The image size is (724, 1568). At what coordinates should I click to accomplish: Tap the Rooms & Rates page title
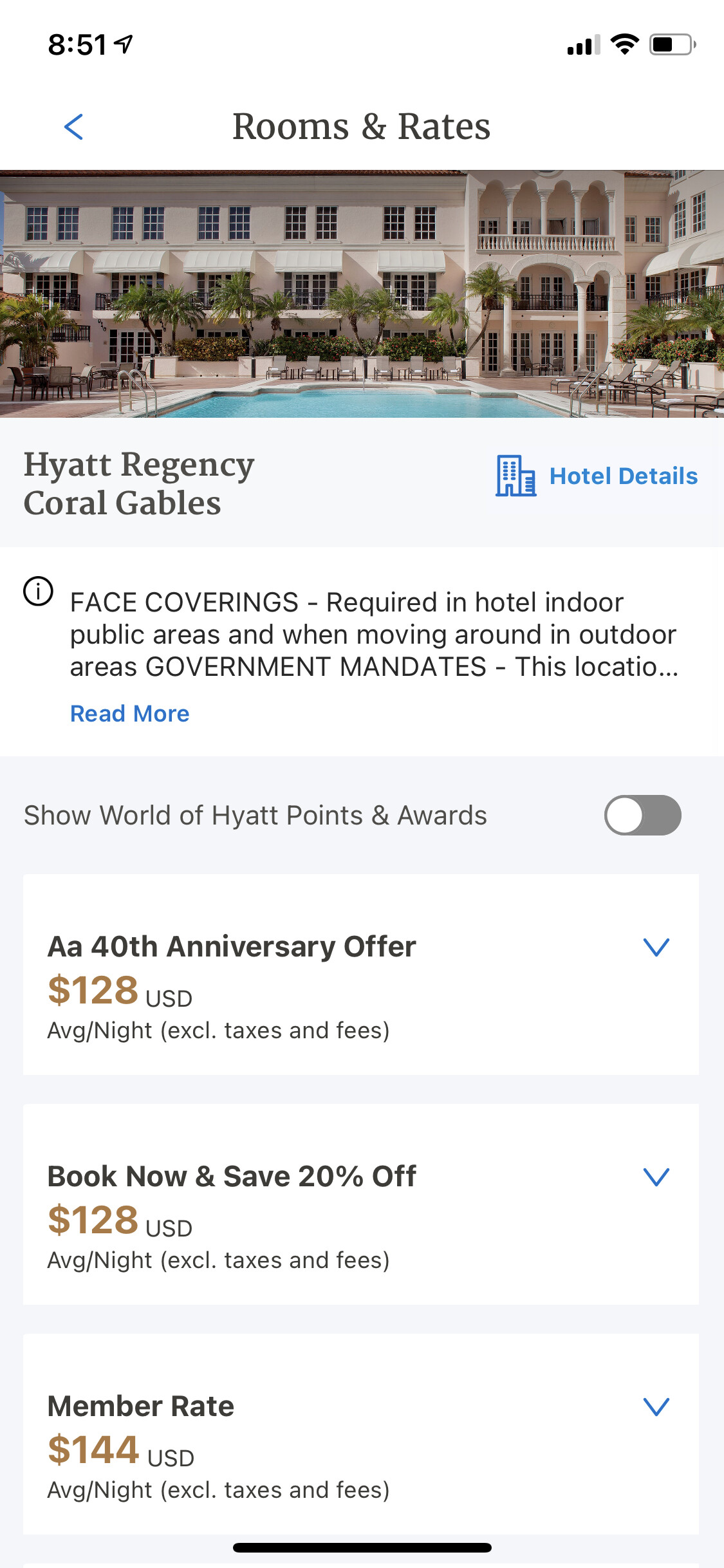[x=362, y=126]
